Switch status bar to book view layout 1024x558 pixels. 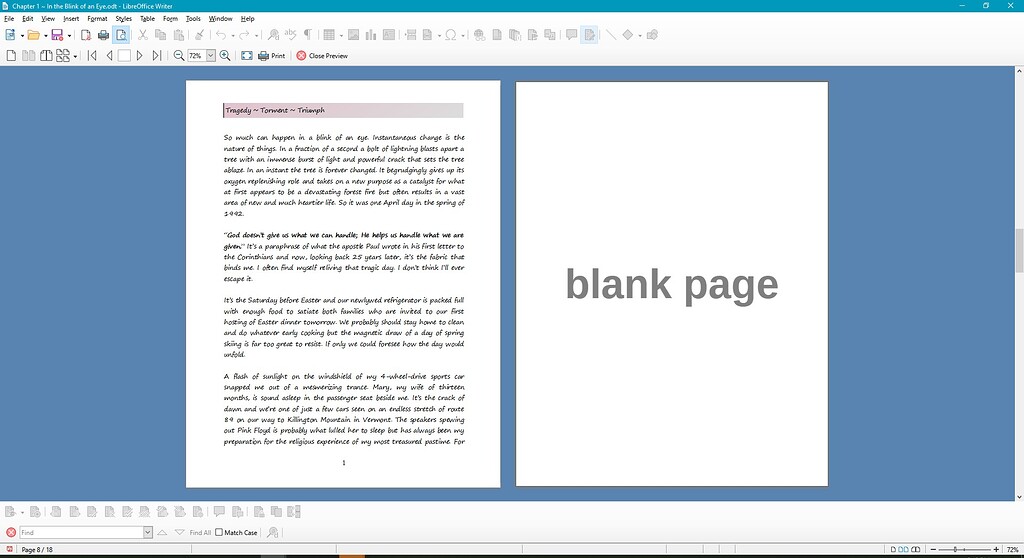917,549
